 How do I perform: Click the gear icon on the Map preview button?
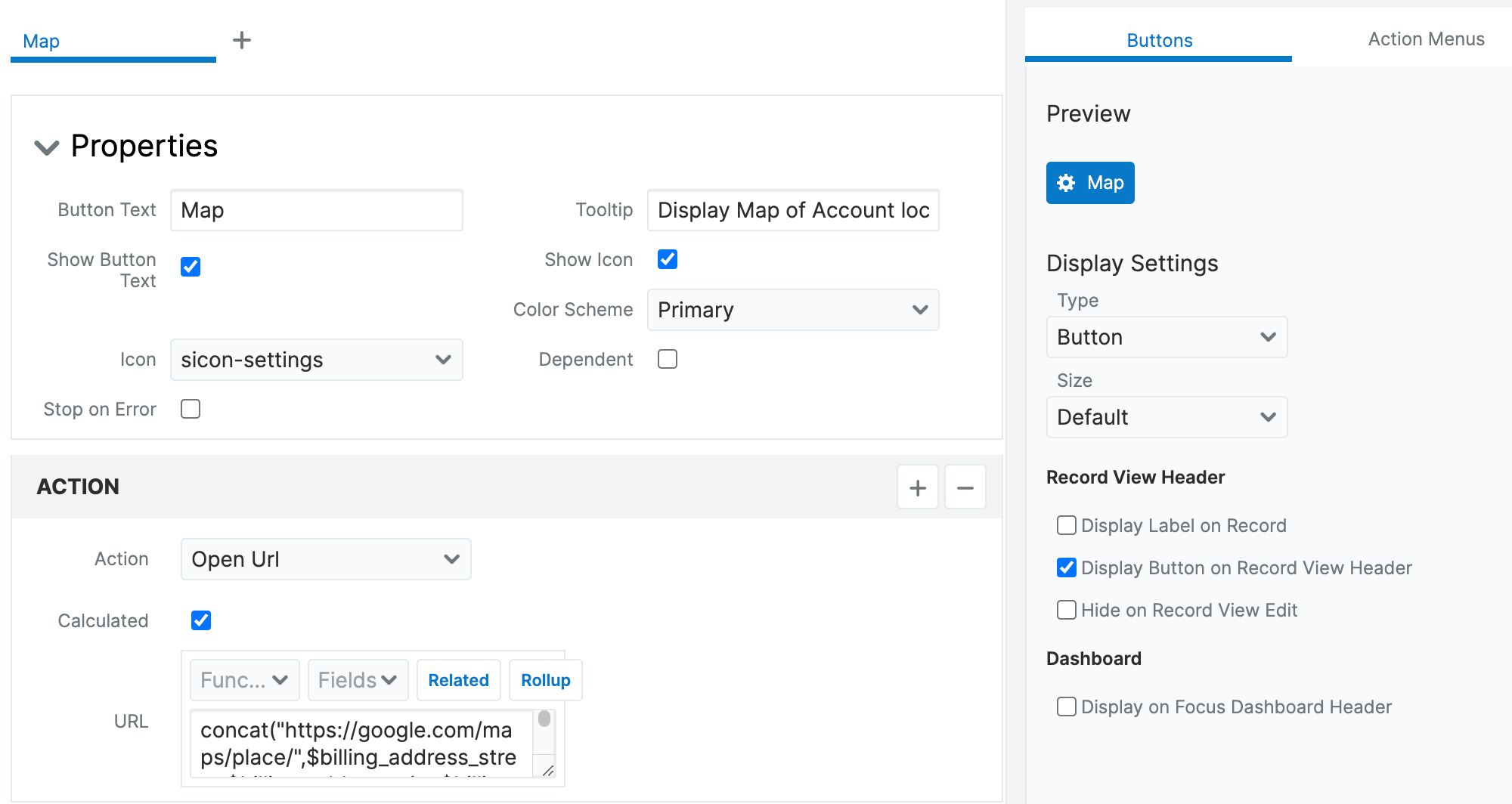(1066, 182)
